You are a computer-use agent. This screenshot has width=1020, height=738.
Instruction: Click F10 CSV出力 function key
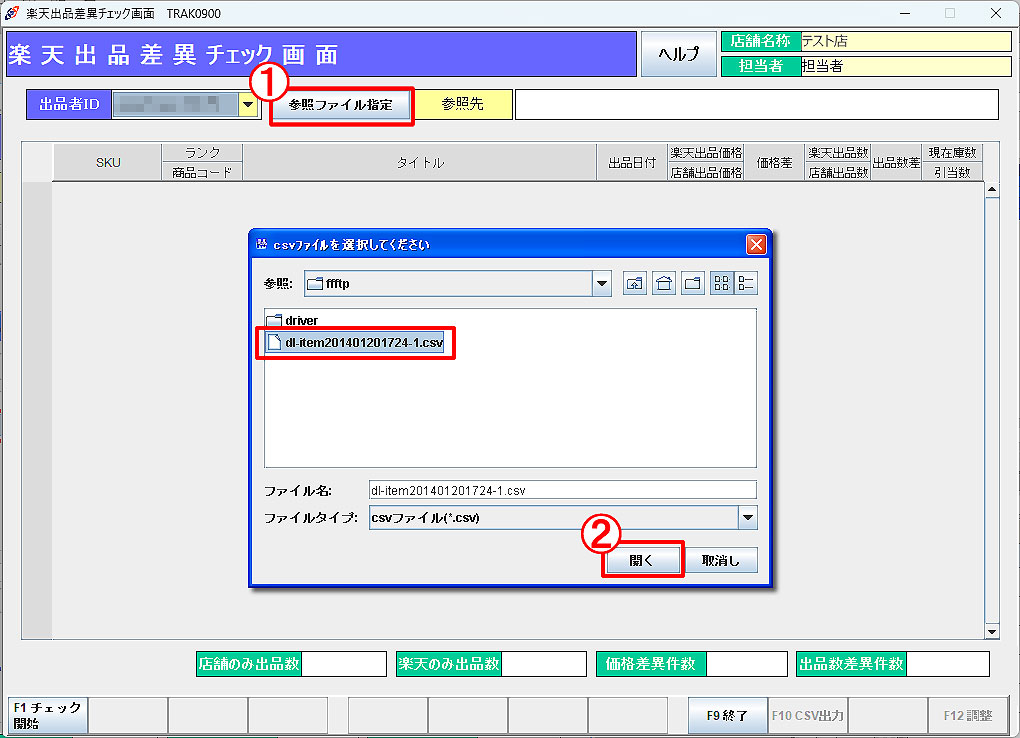(807, 715)
